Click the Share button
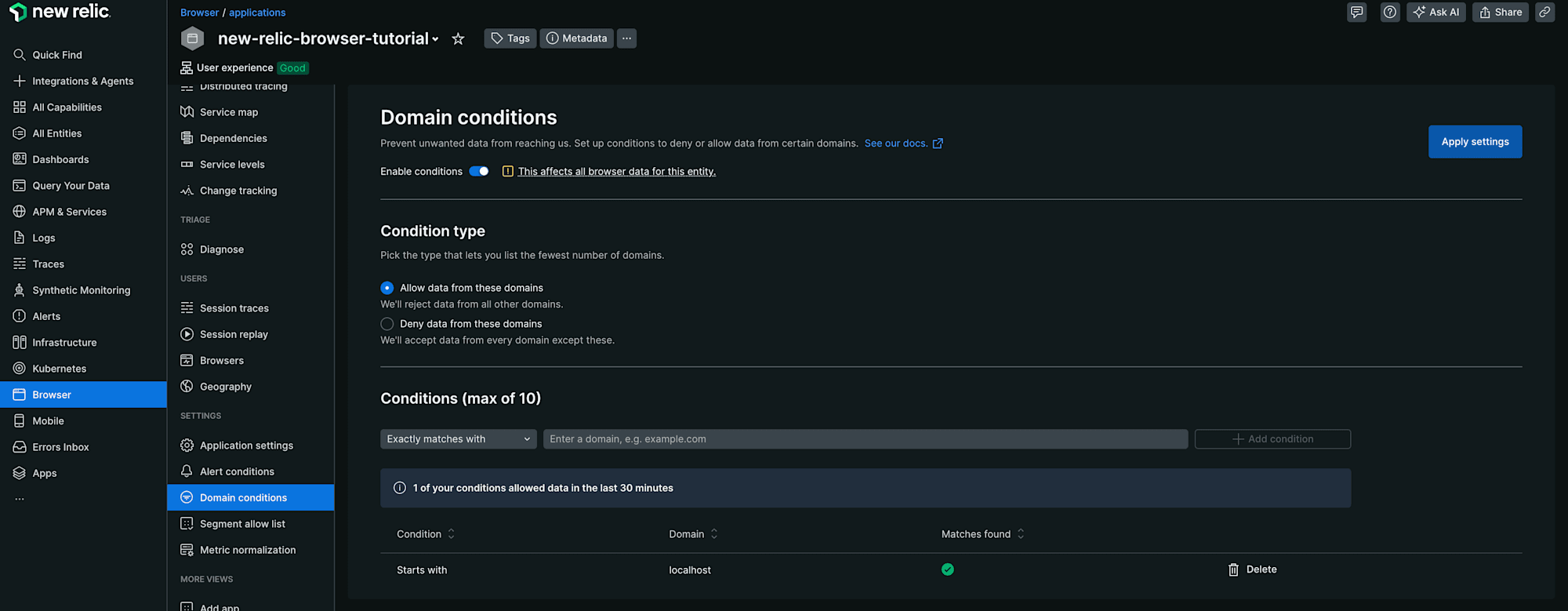 (1501, 12)
